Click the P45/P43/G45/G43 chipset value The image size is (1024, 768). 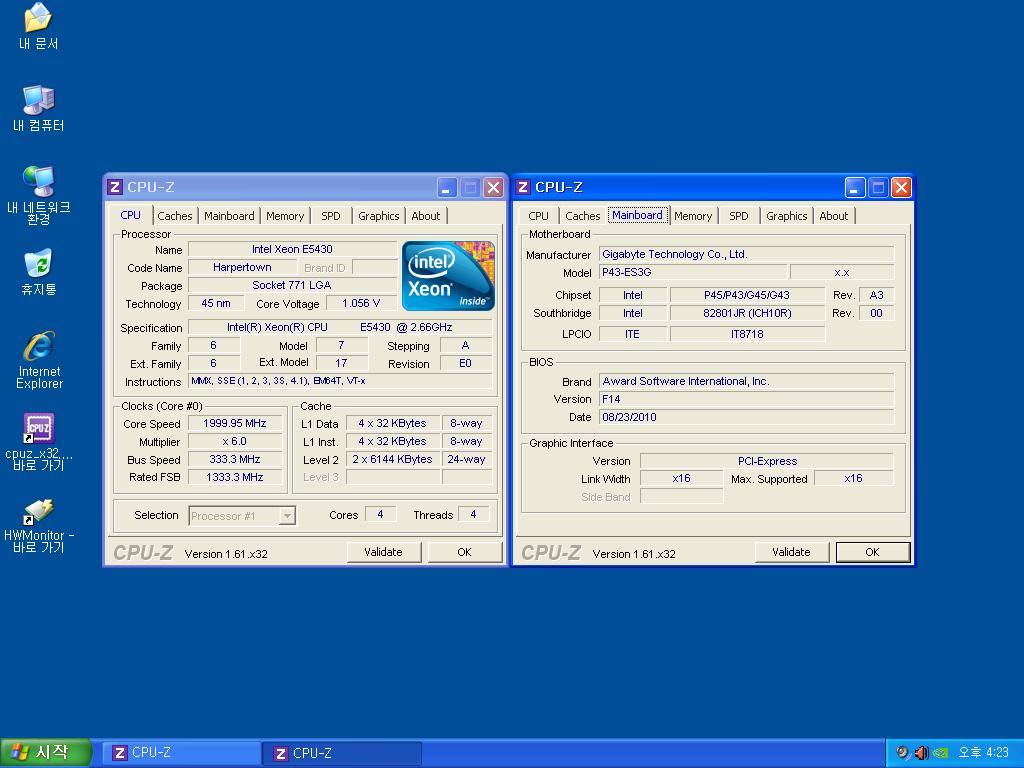tap(747, 295)
